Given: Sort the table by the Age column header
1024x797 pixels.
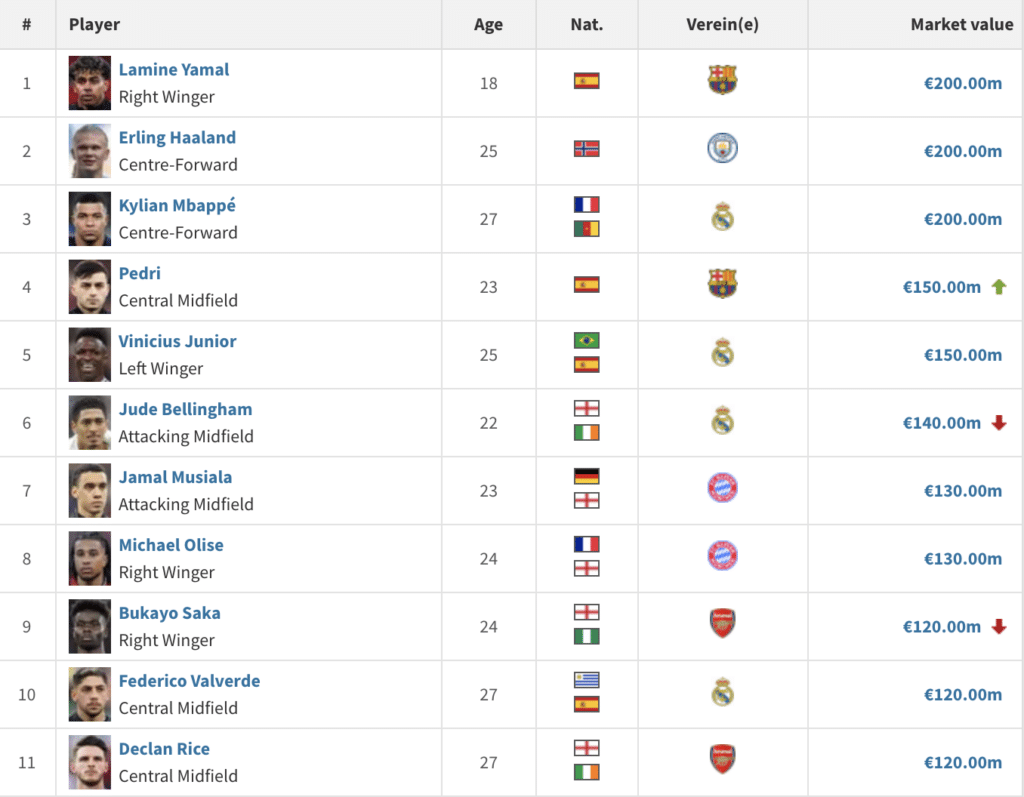Looking at the screenshot, I should 488,24.
